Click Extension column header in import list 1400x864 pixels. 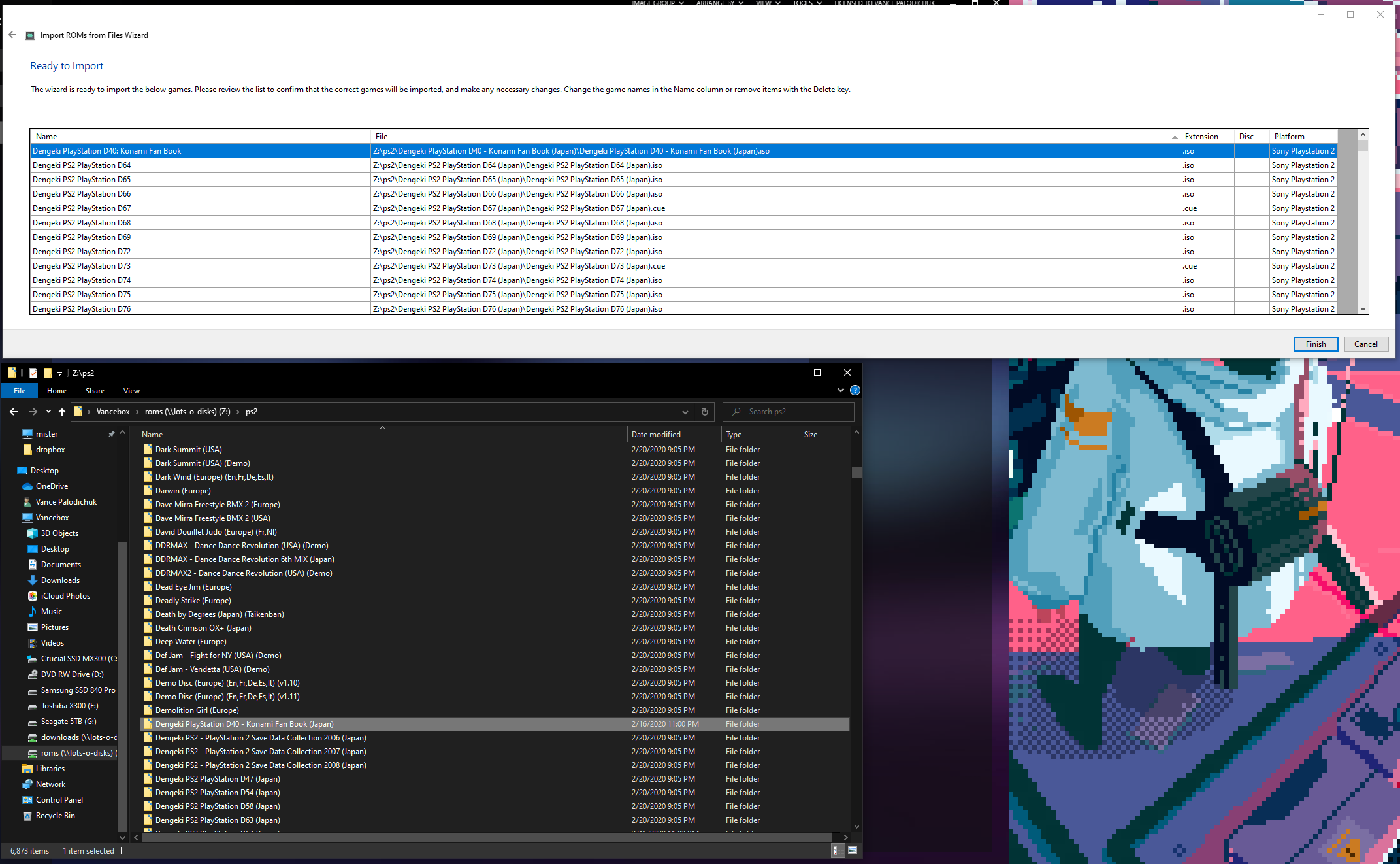tap(1207, 137)
